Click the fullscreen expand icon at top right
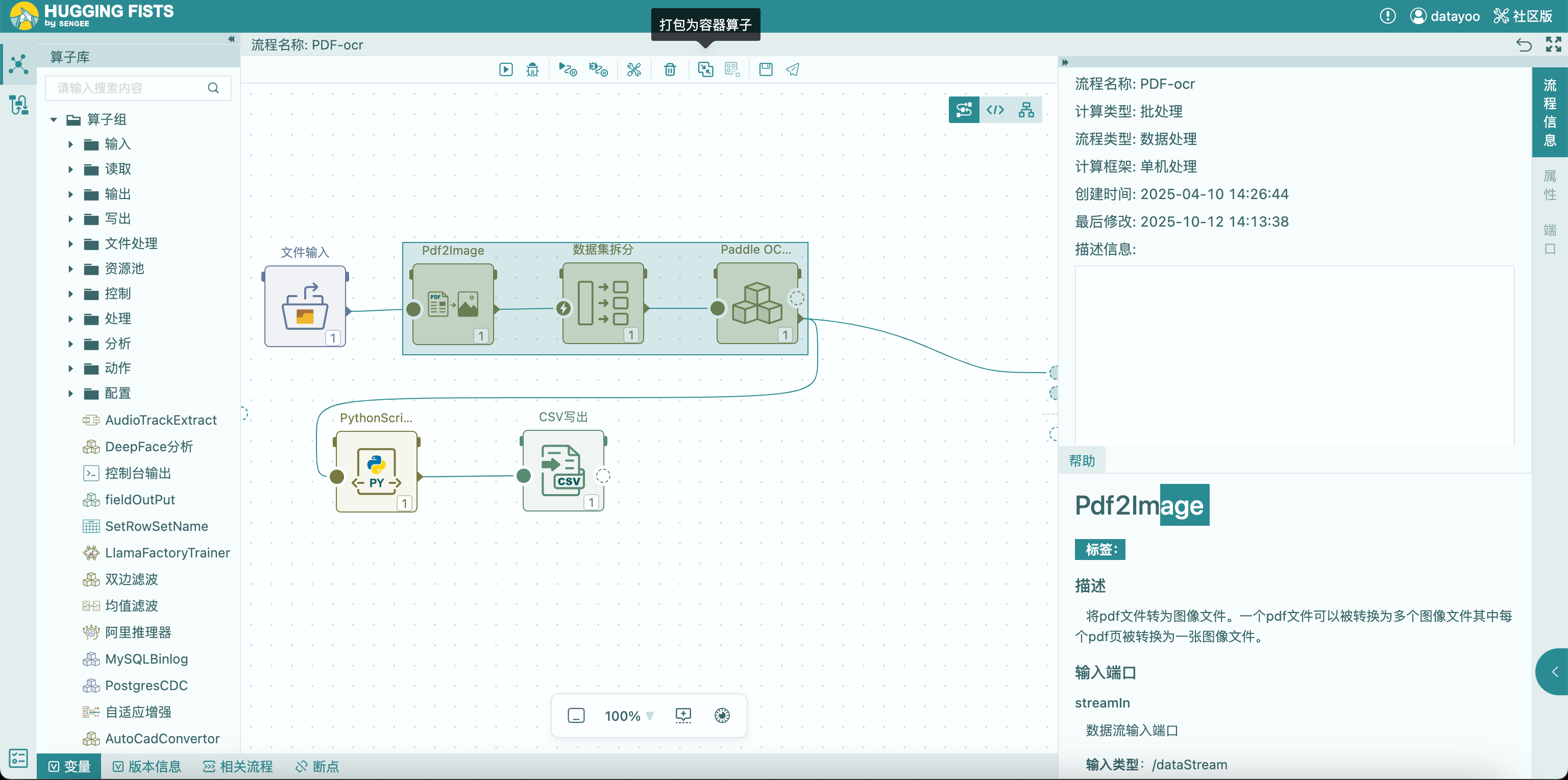 point(1553,44)
